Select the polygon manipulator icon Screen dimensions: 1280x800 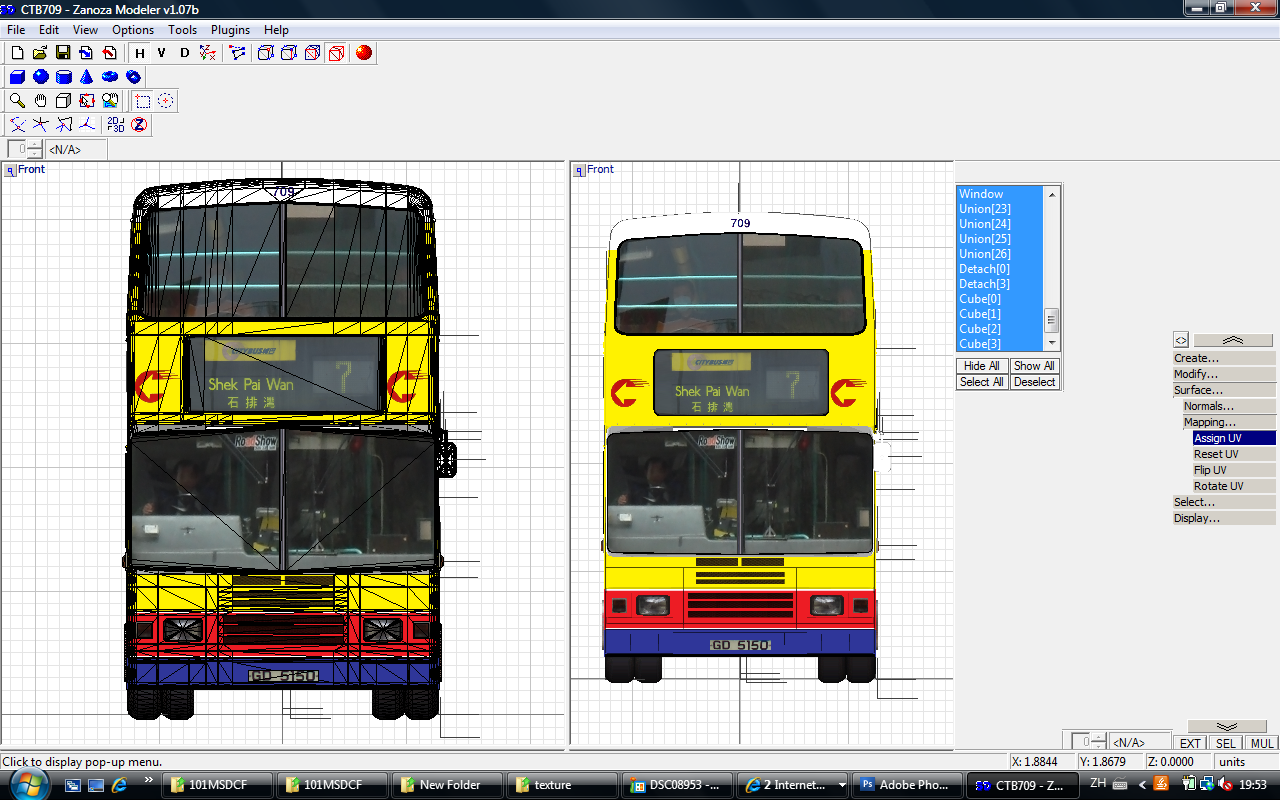(238, 53)
